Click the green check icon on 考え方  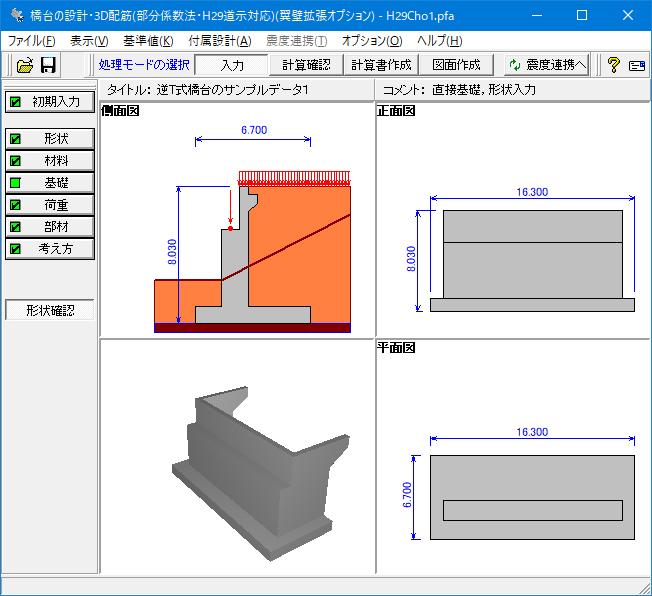tap(15, 249)
